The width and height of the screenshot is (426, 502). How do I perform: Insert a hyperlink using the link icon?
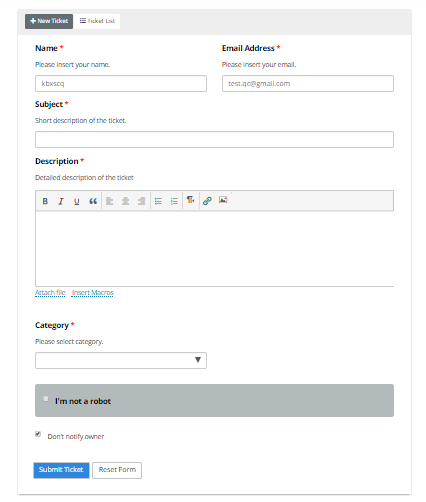coord(207,201)
